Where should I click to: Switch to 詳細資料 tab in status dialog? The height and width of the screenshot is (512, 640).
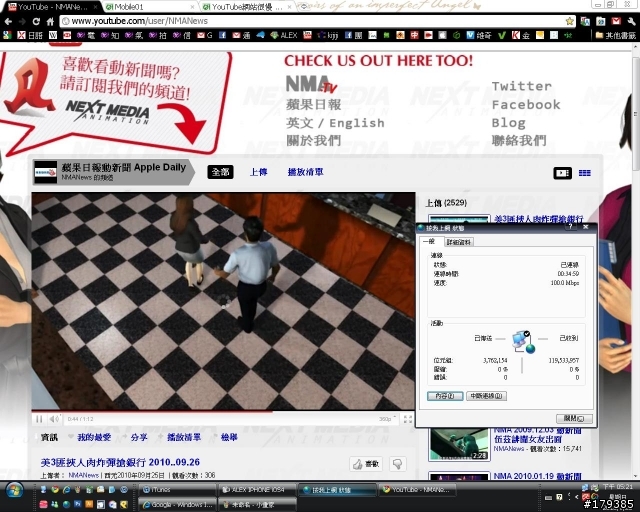[459, 242]
